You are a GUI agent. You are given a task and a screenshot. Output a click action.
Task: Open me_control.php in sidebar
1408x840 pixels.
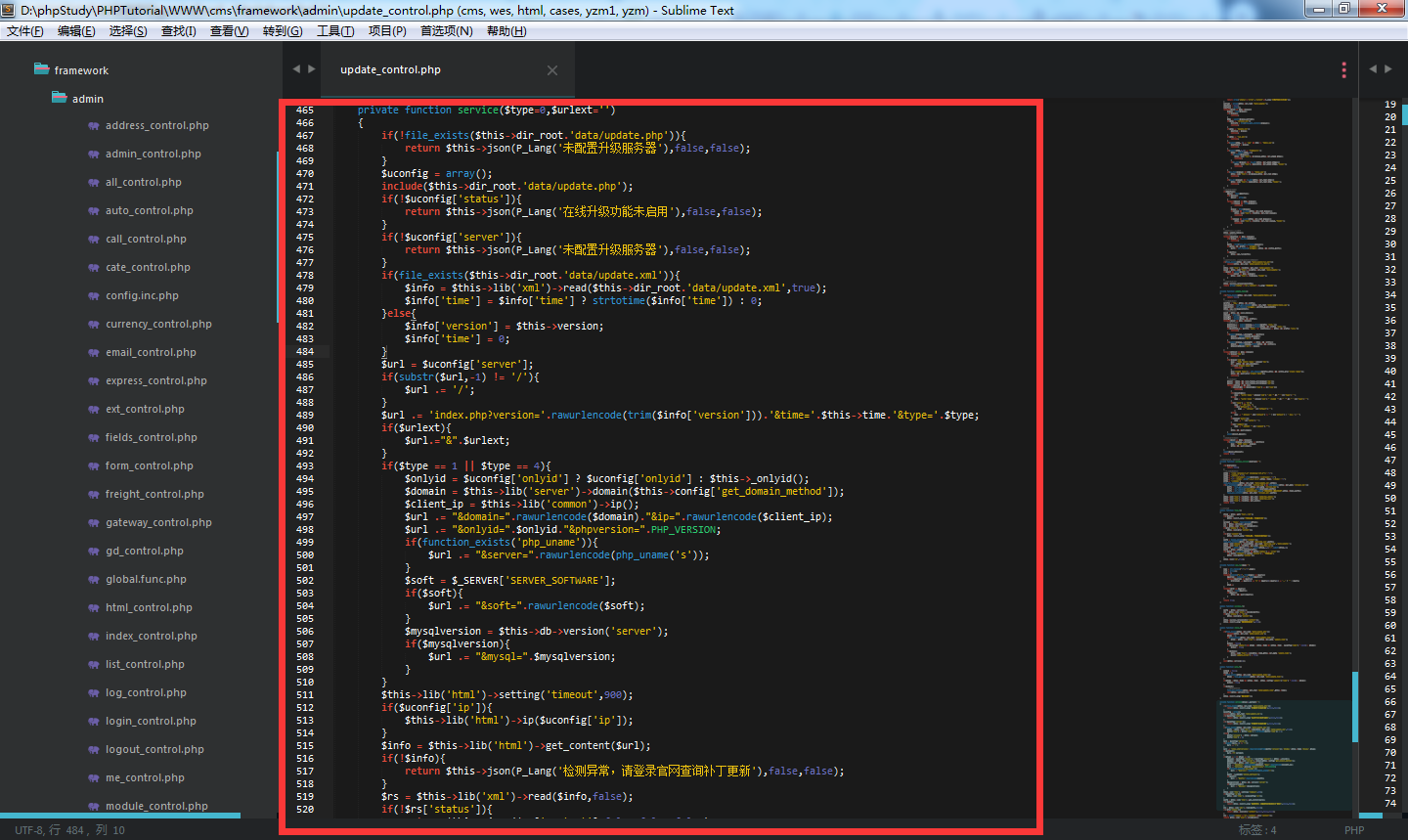pos(145,777)
